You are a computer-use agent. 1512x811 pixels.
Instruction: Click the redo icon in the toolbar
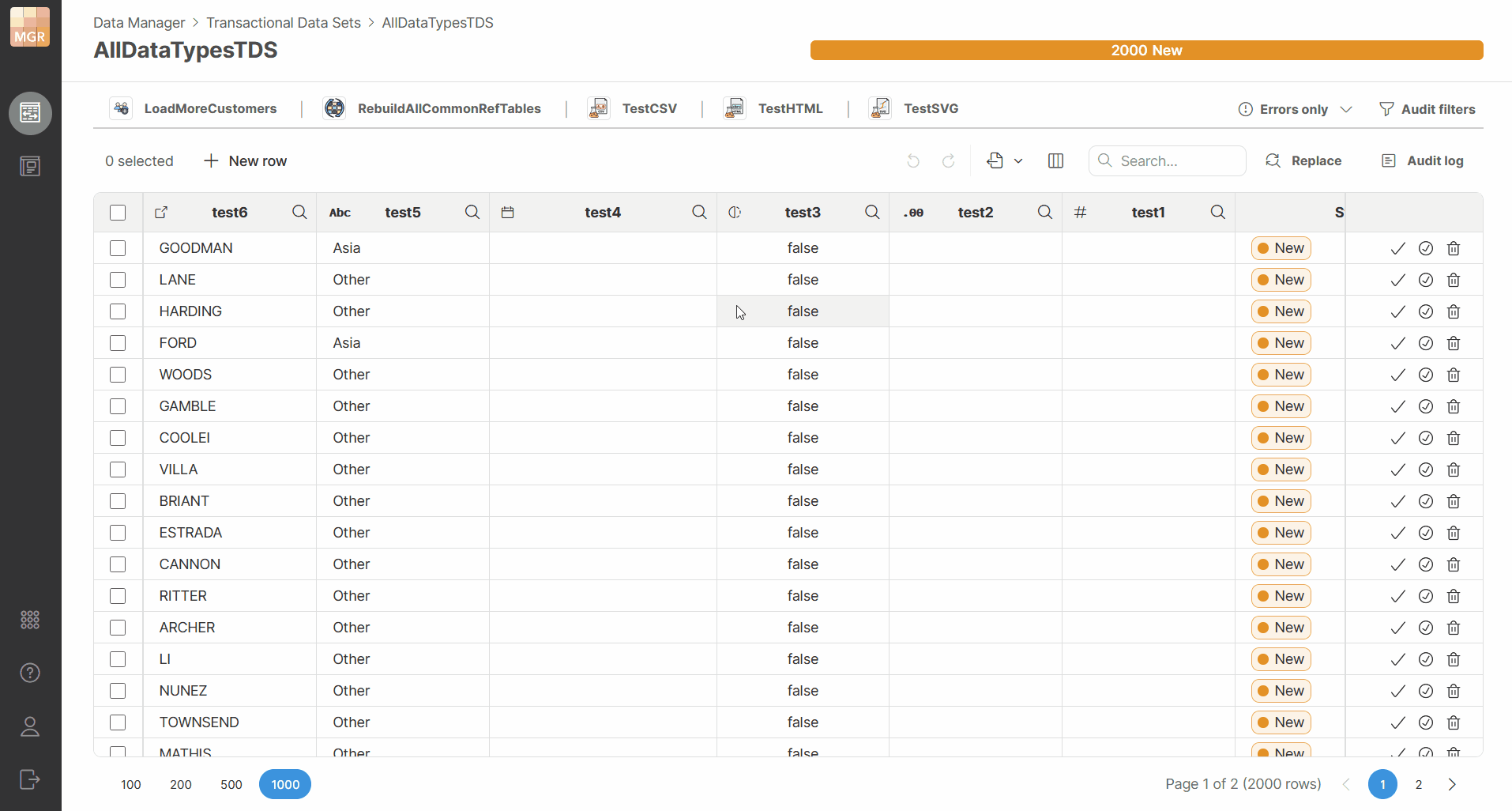pos(948,160)
